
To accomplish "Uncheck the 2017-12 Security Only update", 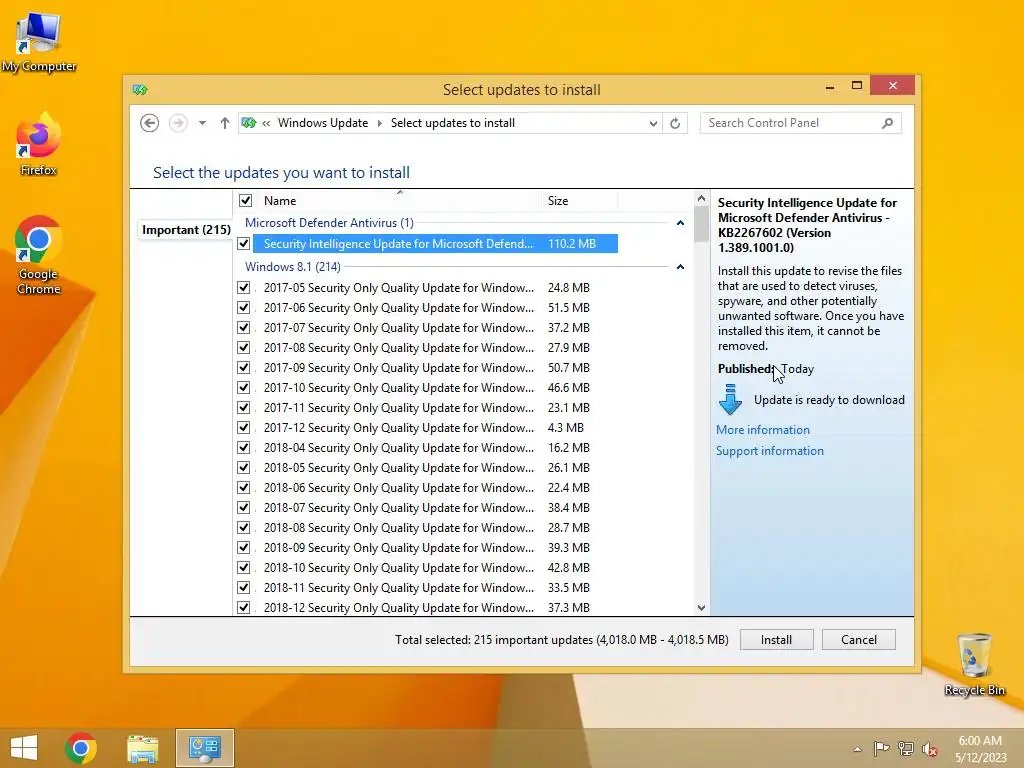I will [244, 428].
